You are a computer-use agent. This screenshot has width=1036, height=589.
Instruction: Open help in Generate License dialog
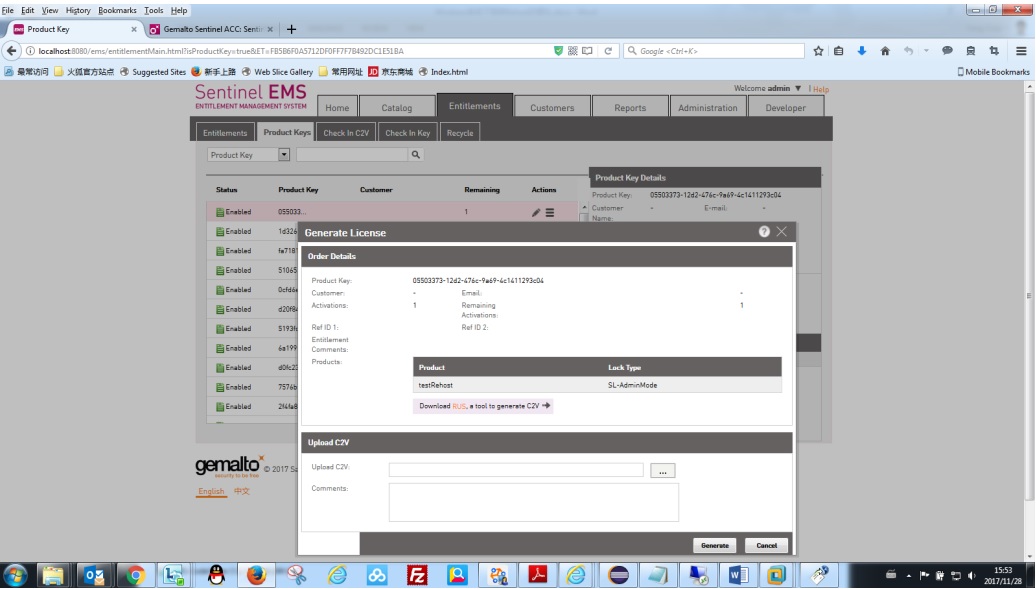pyautogui.click(x=764, y=231)
